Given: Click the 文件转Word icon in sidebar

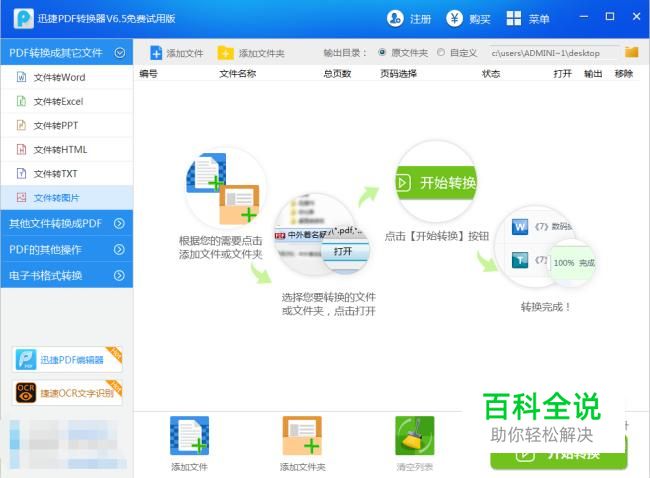Looking at the screenshot, I should point(21,77).
